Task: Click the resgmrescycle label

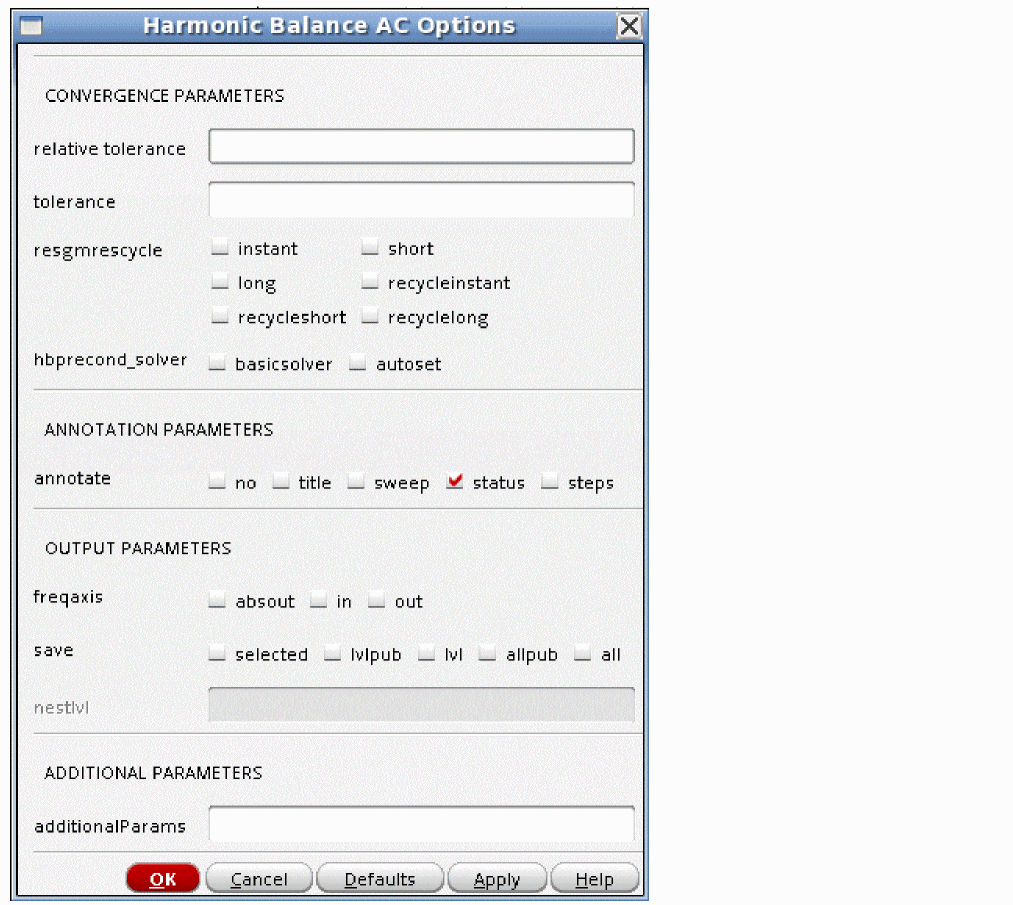Action: [98, 250]
